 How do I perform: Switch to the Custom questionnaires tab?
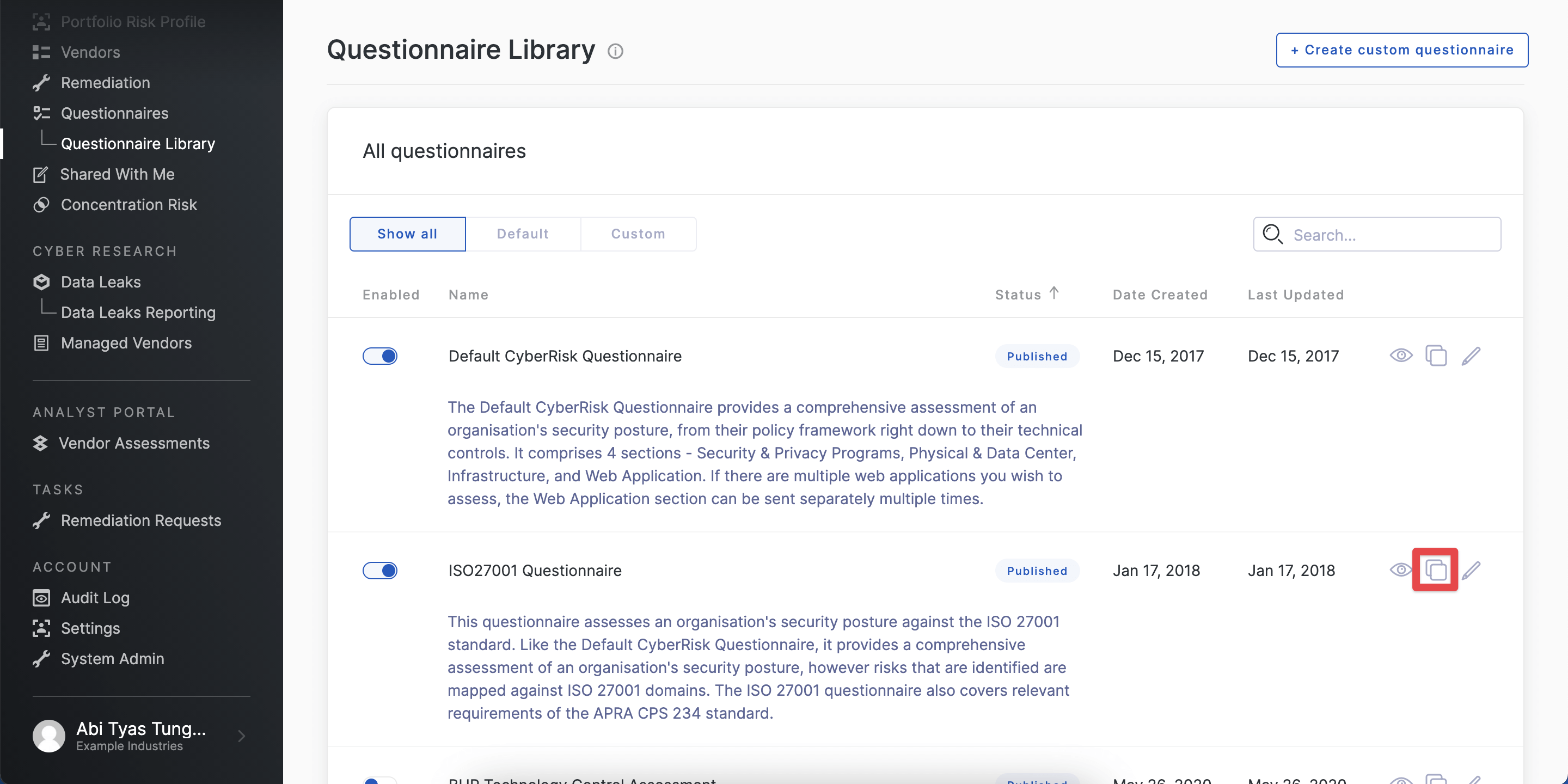click(638, 233)
